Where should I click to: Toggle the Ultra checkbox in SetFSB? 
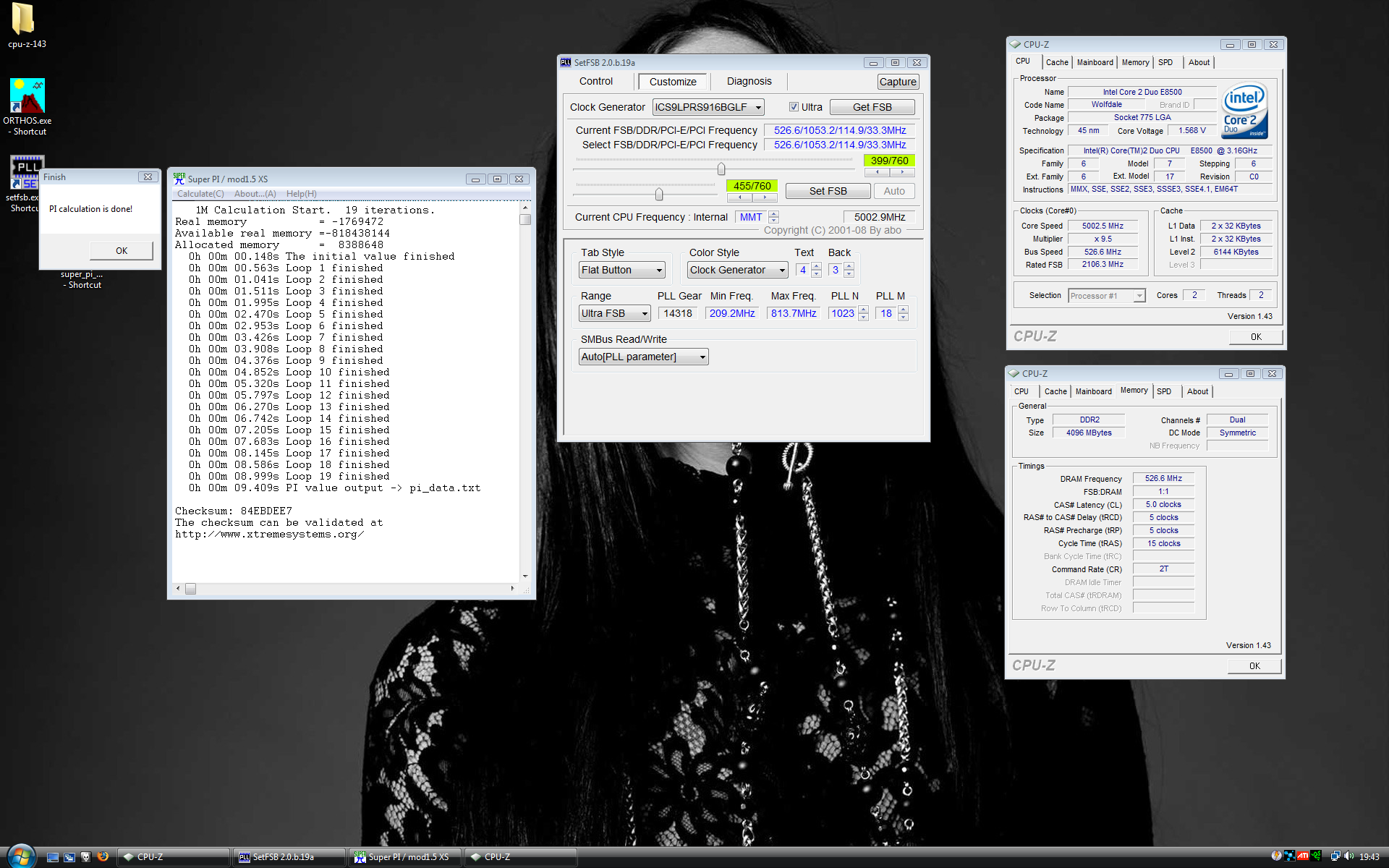click(794, 107)
